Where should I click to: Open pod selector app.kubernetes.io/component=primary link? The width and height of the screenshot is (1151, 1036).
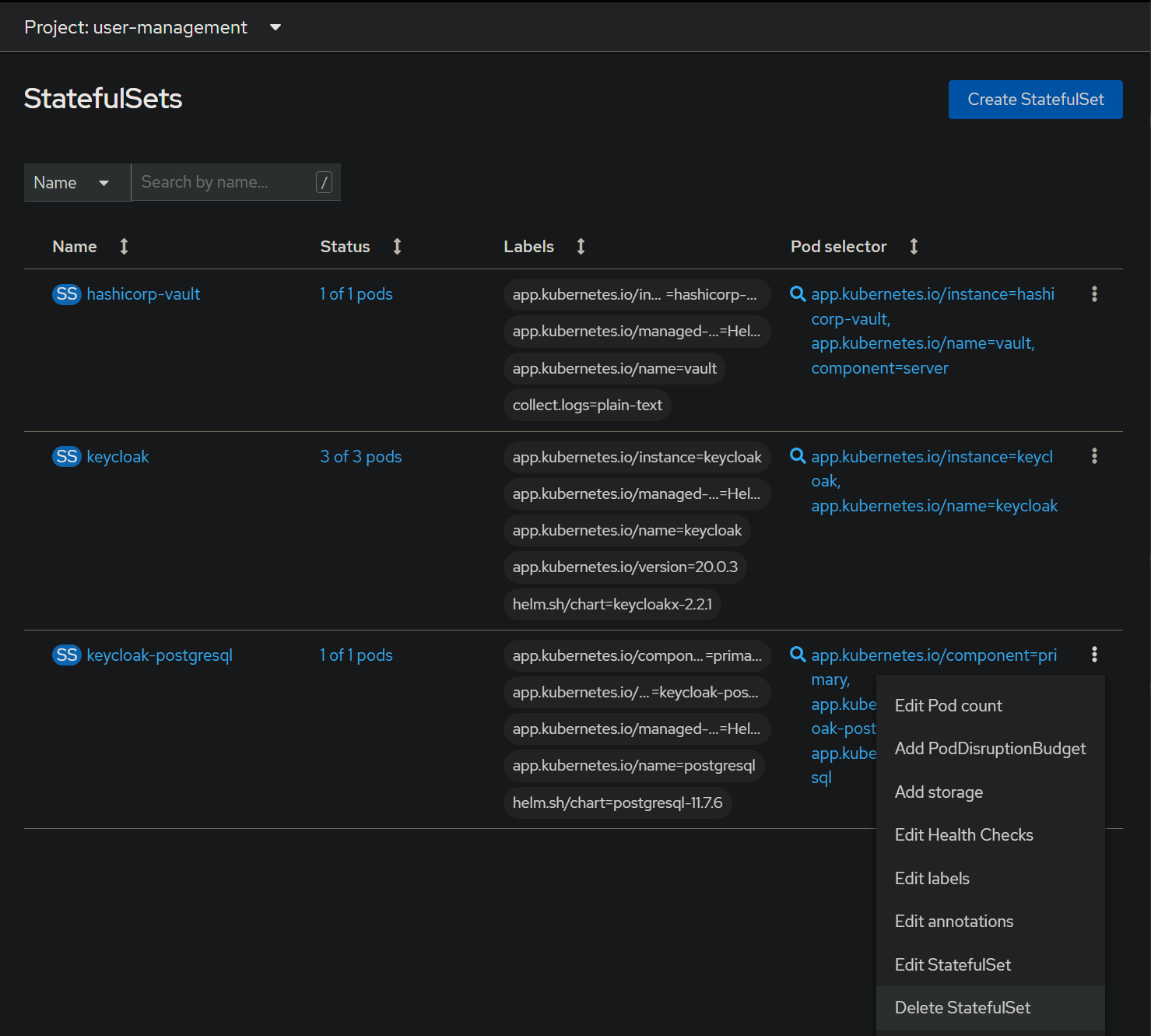click(x=934, y=667)
